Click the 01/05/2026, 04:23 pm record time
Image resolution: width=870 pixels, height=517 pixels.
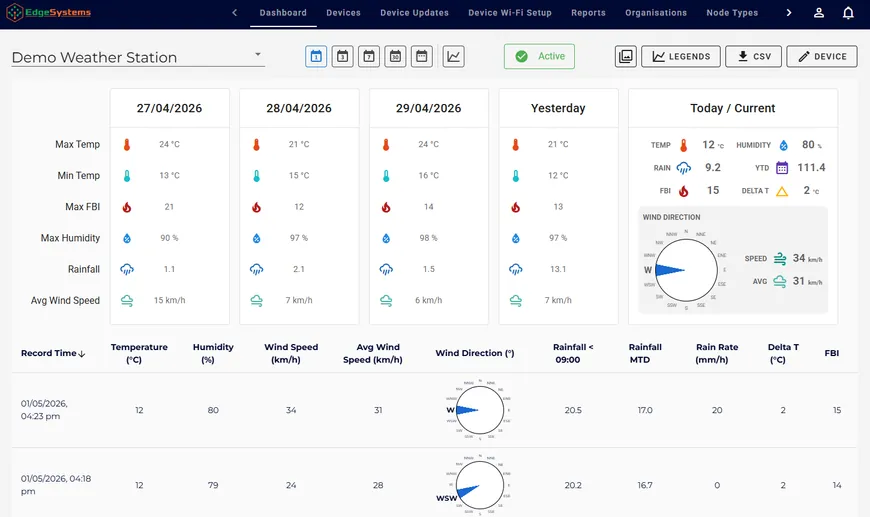coord(44,410)
